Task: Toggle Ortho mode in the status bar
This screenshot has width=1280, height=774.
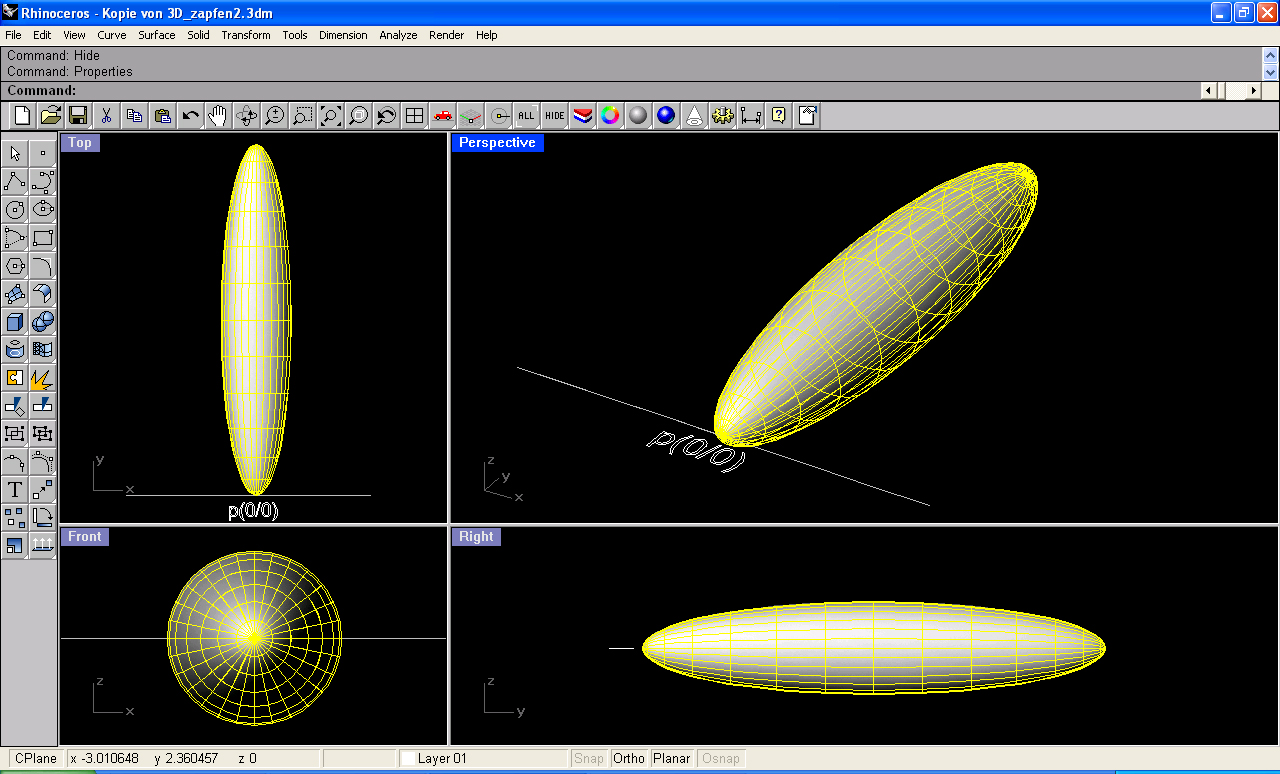Action: [x=629, y=759]
